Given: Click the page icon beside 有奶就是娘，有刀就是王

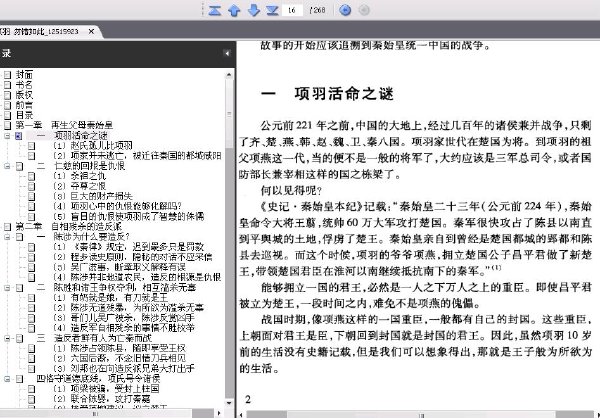Looking at the screenshot, I should click(31, 298).
